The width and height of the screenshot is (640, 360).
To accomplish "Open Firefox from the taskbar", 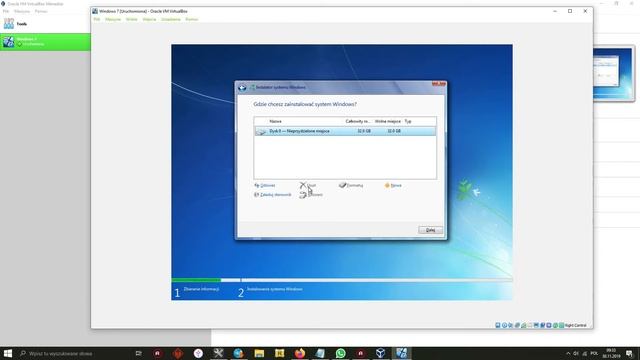I will point(300,353).
